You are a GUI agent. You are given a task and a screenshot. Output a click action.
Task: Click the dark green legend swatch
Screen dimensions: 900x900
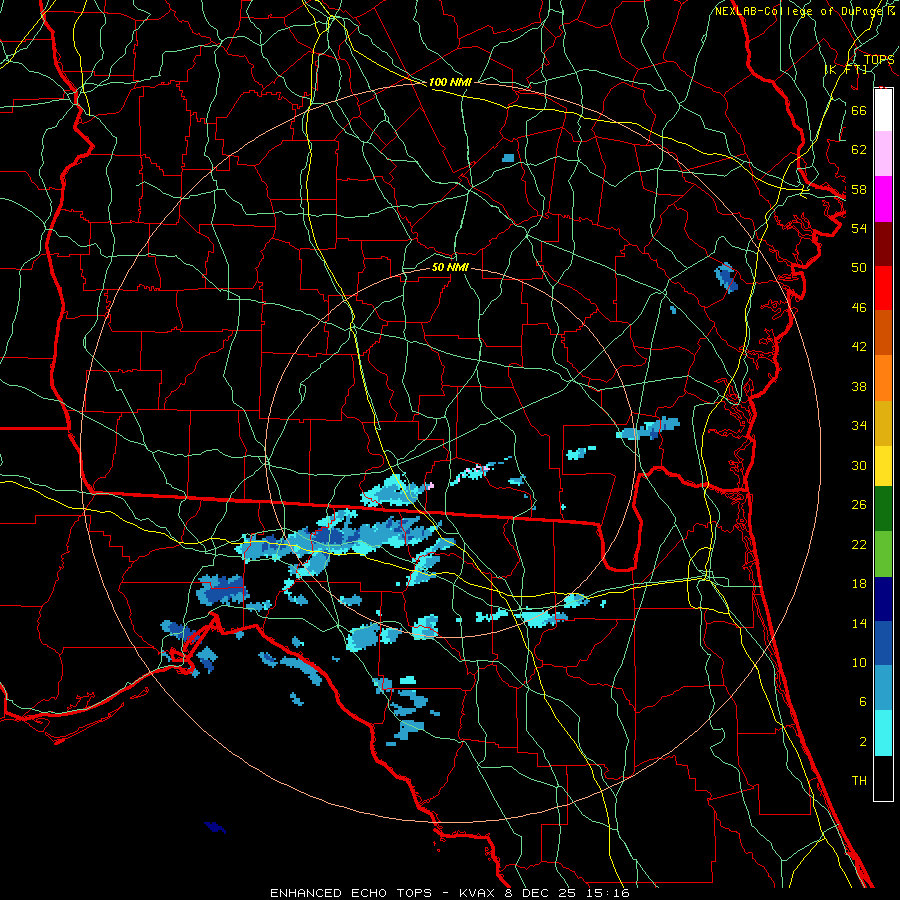(883, 509)
